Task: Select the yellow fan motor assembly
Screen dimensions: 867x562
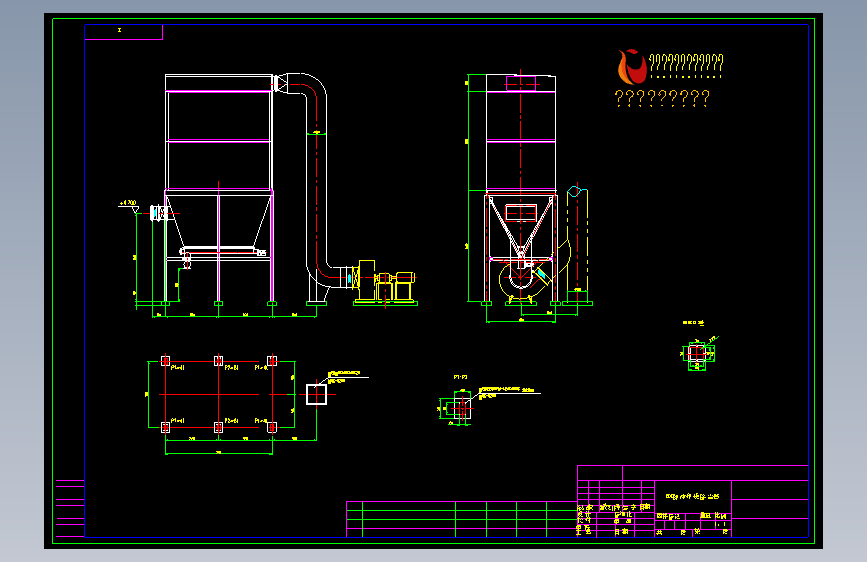Action: pyautogui.click(x=385, y=283)
